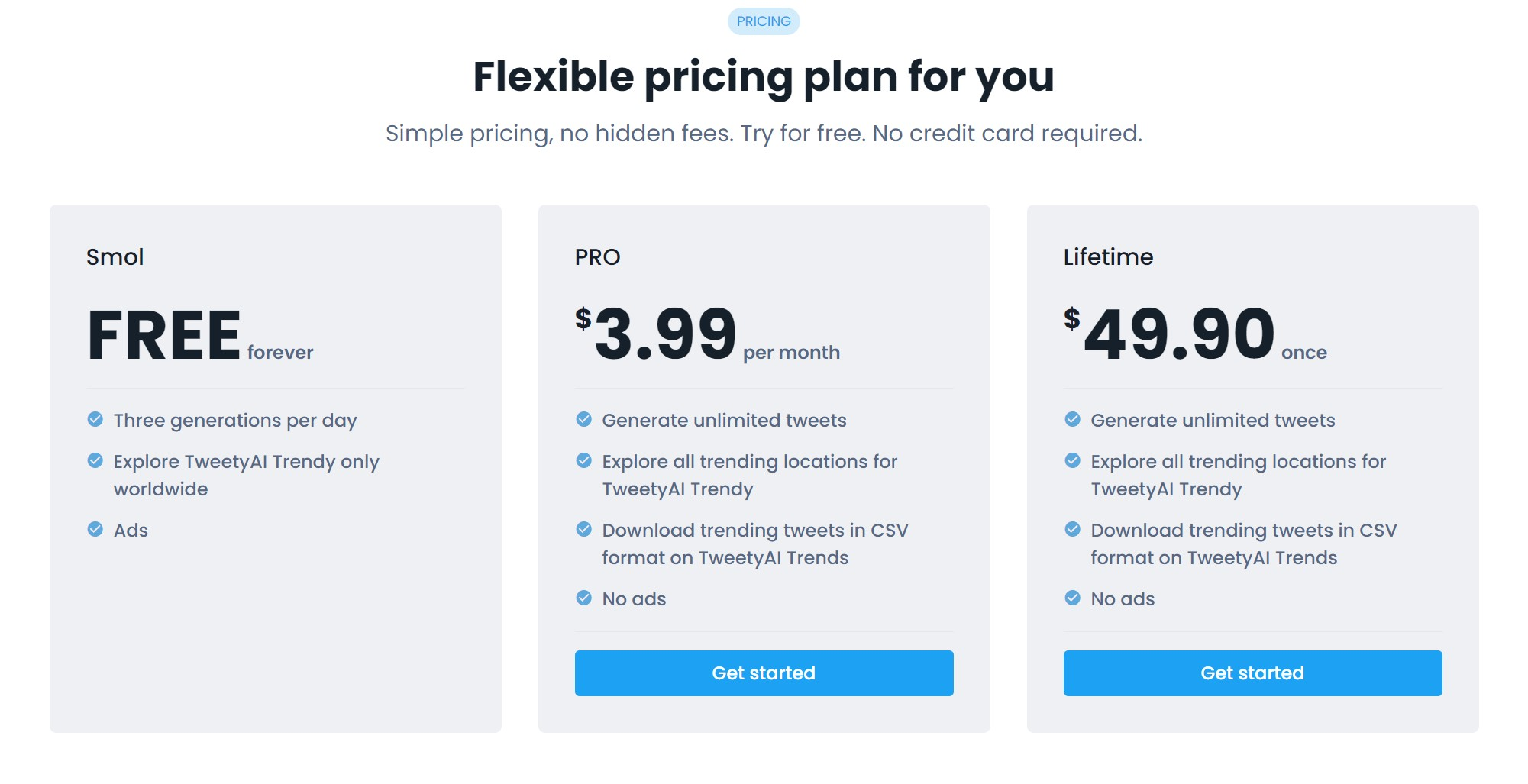Click checkmark icon beside Three generations per day
The image size is (1528, 784).
(95, 419)
